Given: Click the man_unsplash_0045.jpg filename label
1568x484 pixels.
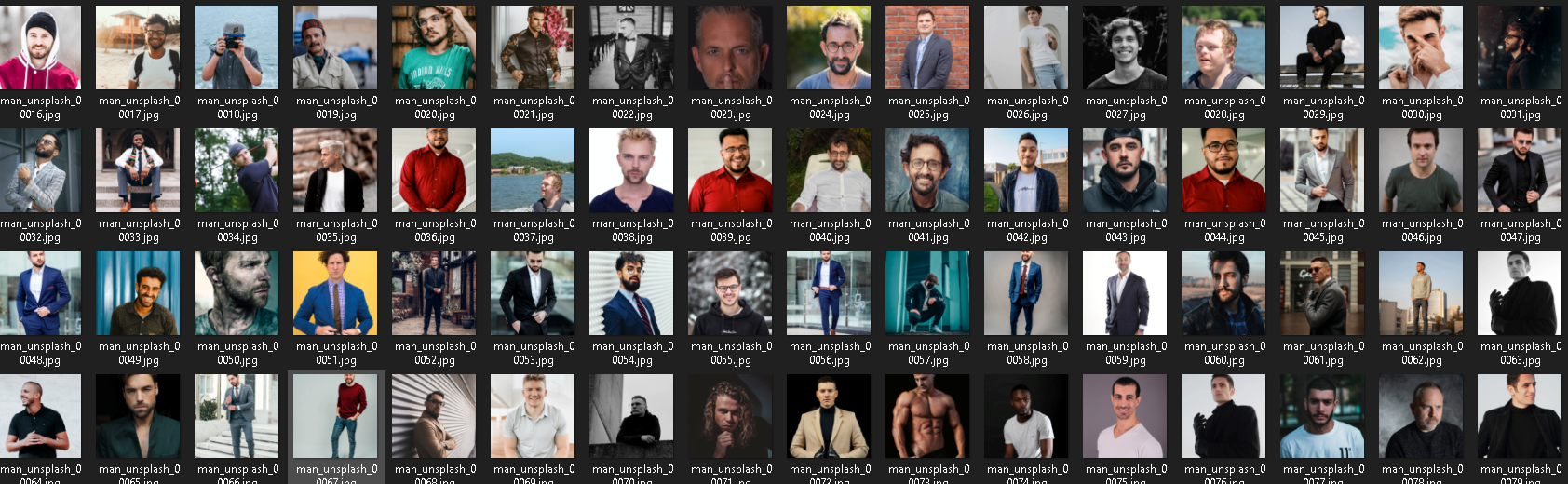Looking at the screenshot, I should point(1323,230).
